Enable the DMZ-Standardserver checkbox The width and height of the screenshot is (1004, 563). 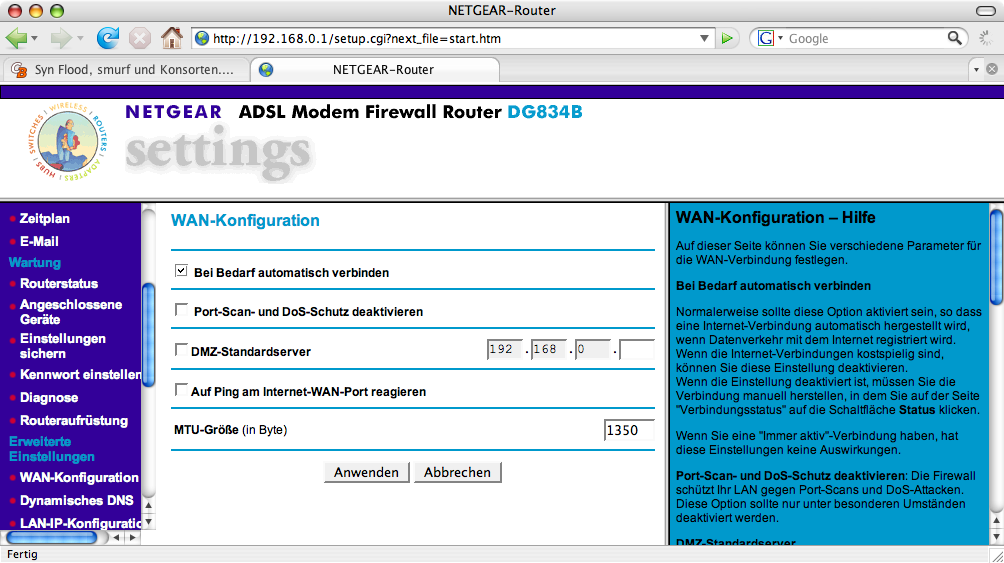tap(181, 350)
